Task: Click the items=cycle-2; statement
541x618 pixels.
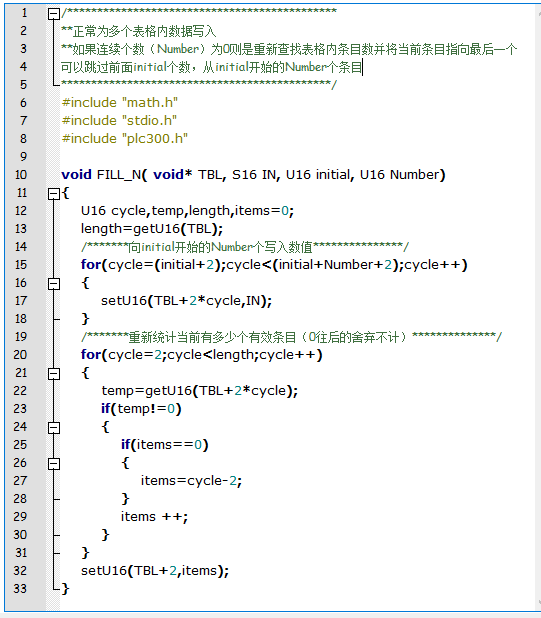Action: pyautogui.click(x=191, y=481)
